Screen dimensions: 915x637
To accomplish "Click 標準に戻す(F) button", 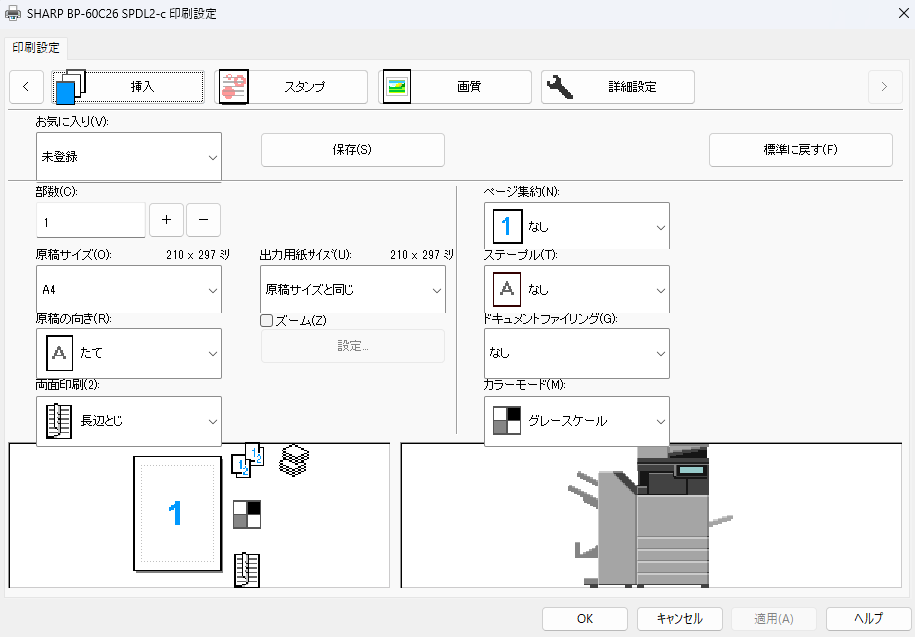I will coord(801,150).
